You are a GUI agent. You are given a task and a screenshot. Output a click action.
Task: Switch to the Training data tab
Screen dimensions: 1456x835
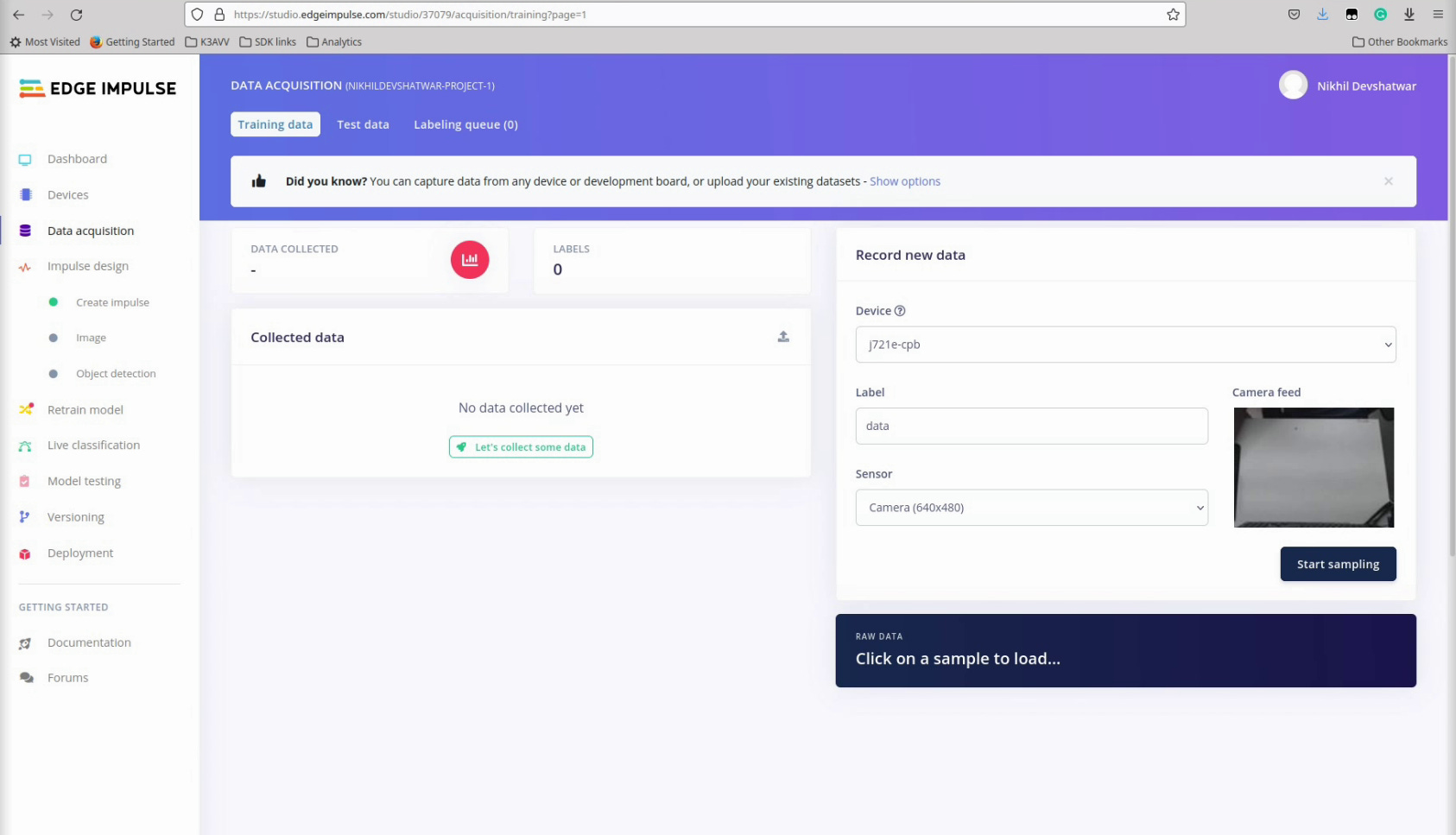275,124
